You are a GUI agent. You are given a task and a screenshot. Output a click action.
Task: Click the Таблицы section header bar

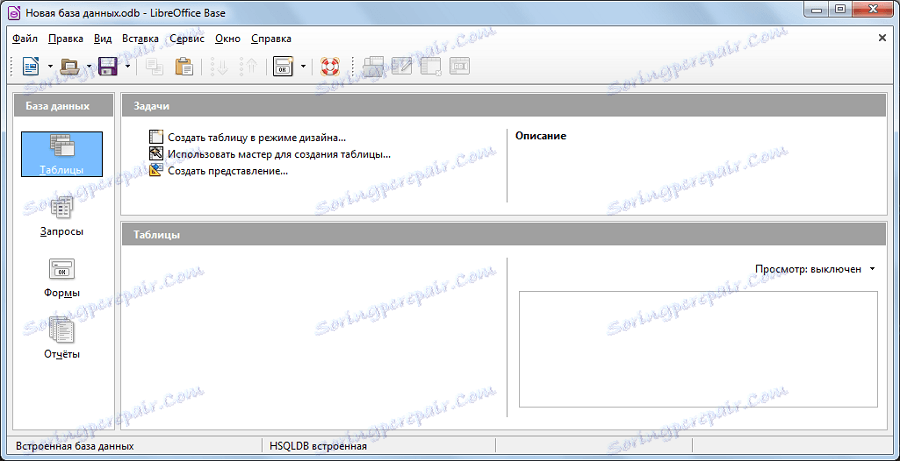coord(505,235)
